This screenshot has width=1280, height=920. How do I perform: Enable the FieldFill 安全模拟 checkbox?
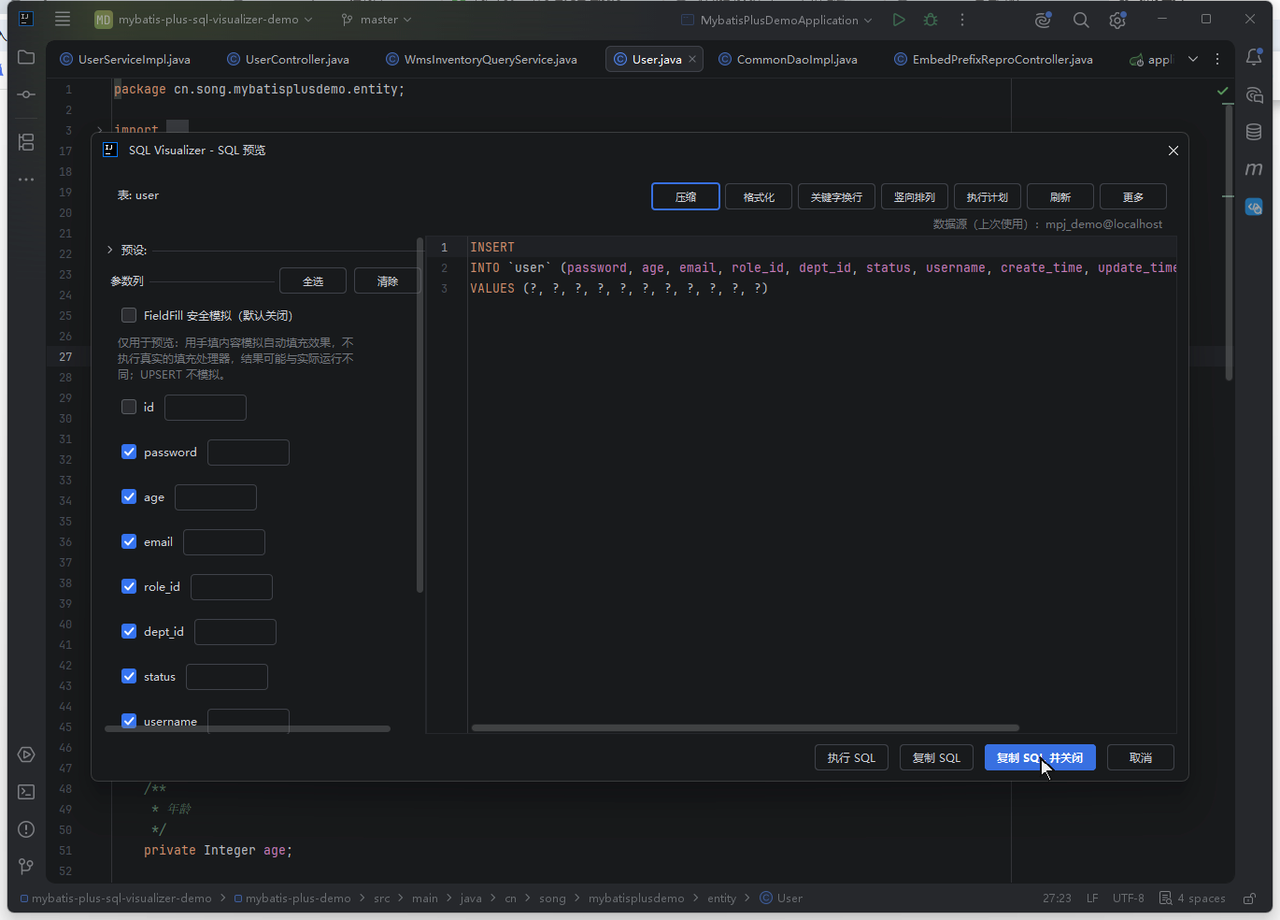tap(129, 315)
